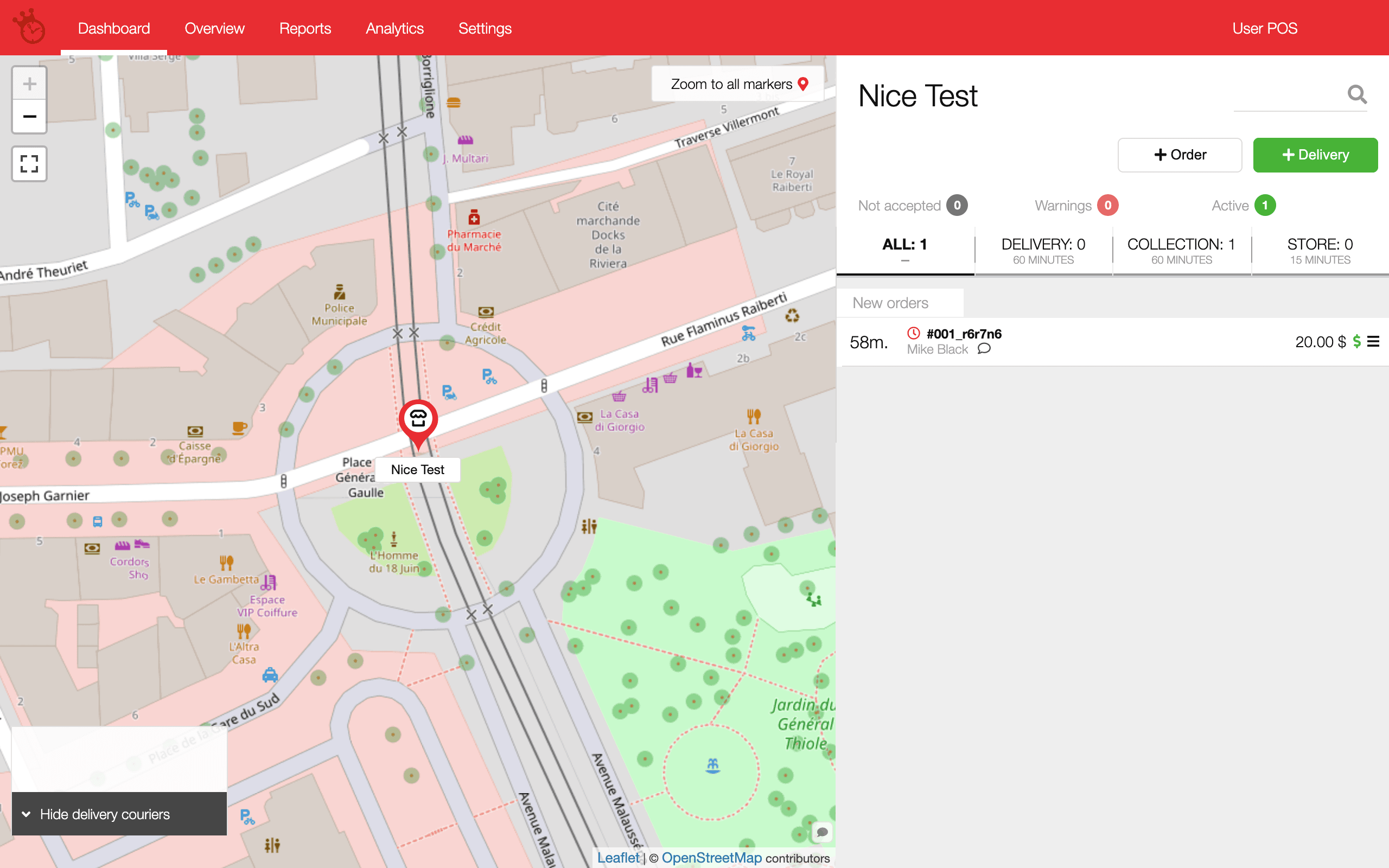Click the café cup icon on map

coord(239,427)
